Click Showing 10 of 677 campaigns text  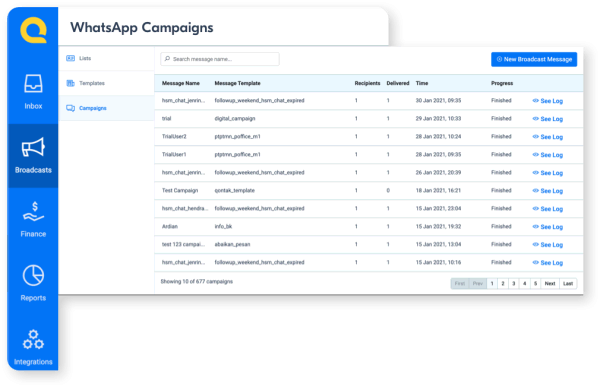(197, 281)
